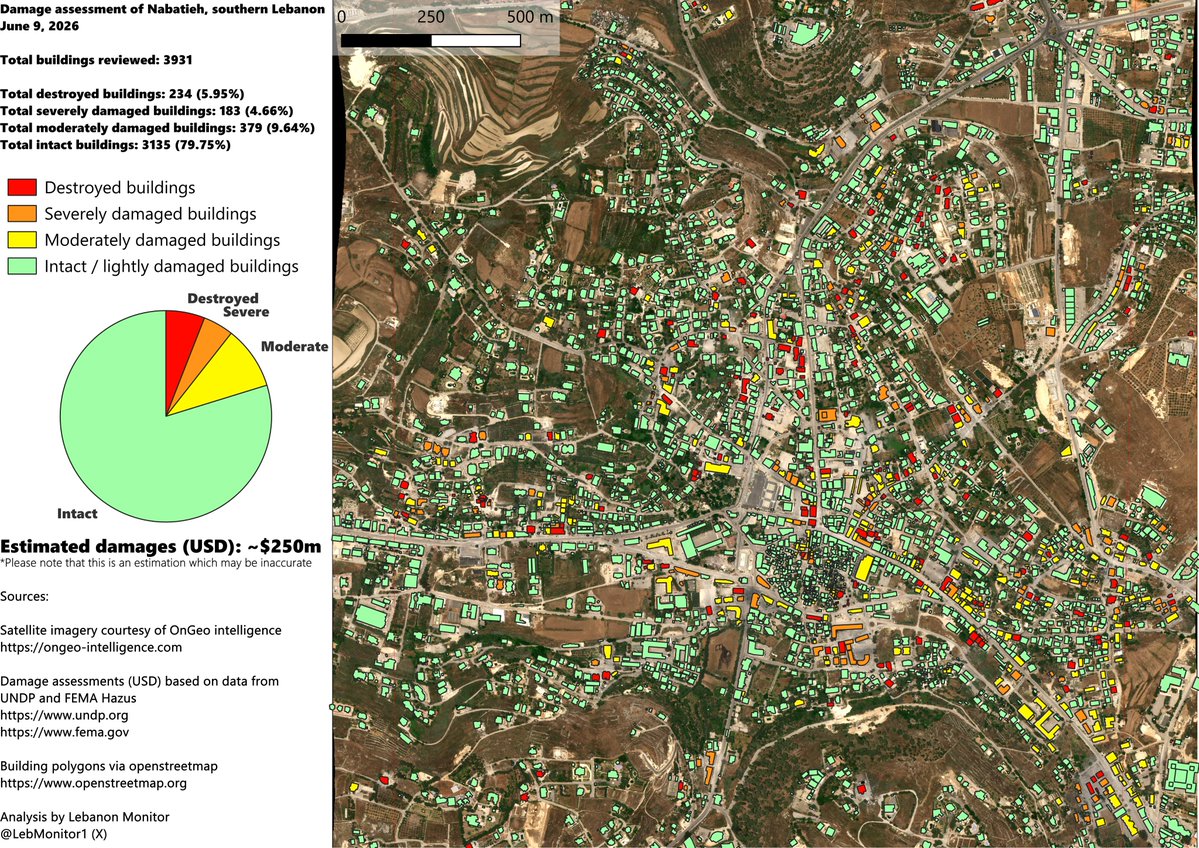
Task: Click 'Total severely damaged buildings: 183' line
Action: click(x=147, y=111)
